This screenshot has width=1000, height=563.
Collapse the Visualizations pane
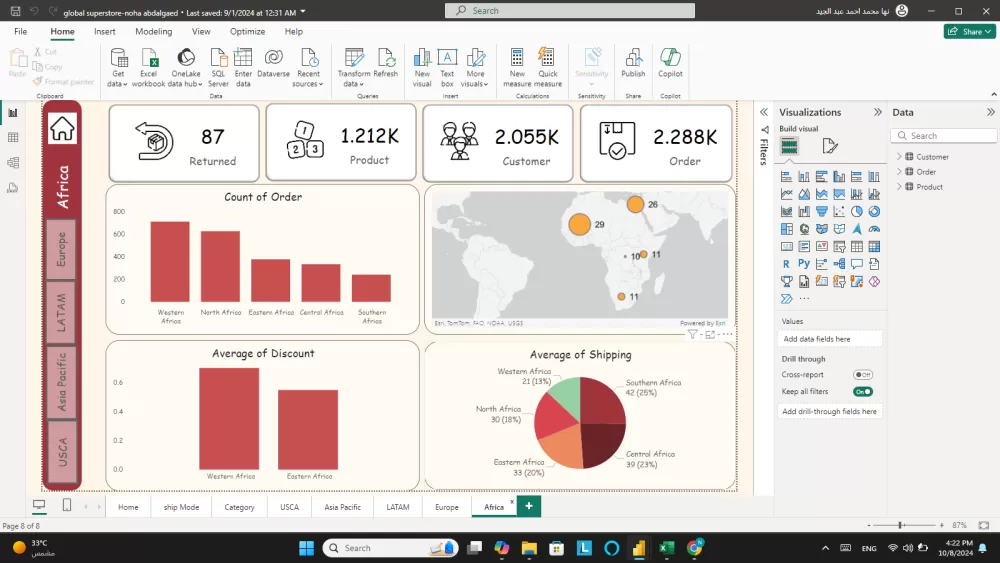click(x=878, y=113)
